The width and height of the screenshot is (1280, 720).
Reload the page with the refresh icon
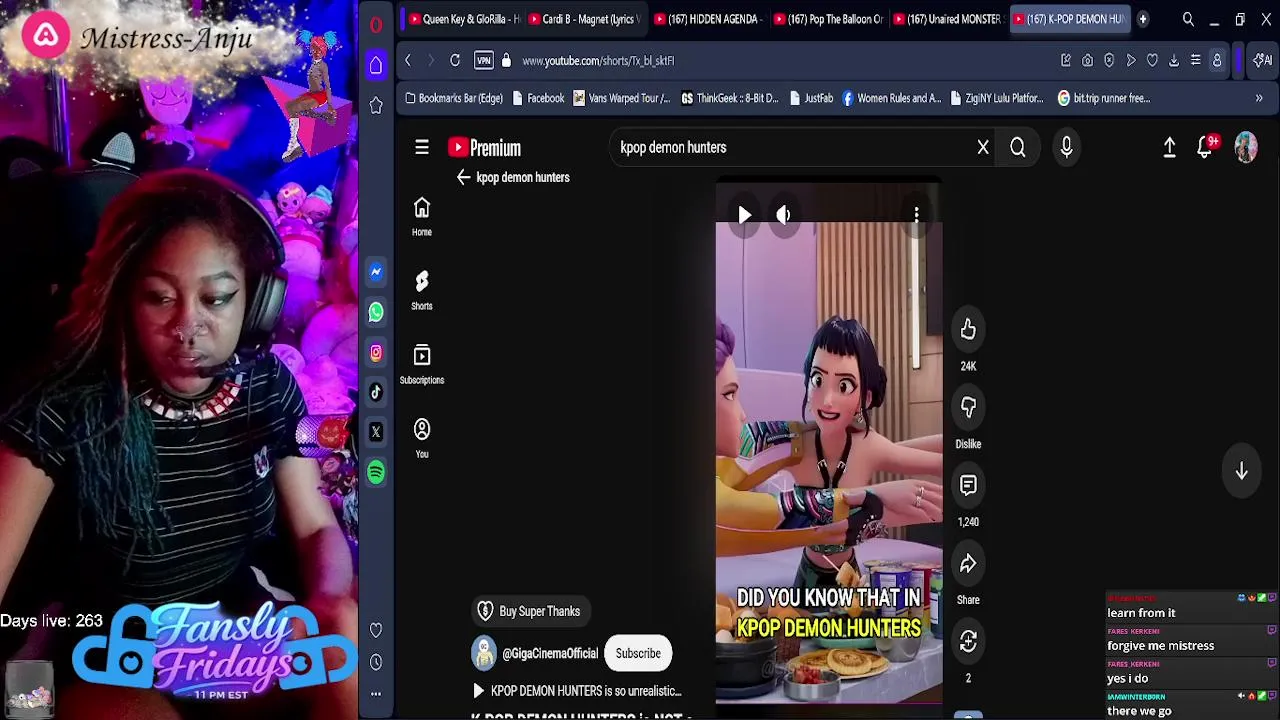(455, 61)
